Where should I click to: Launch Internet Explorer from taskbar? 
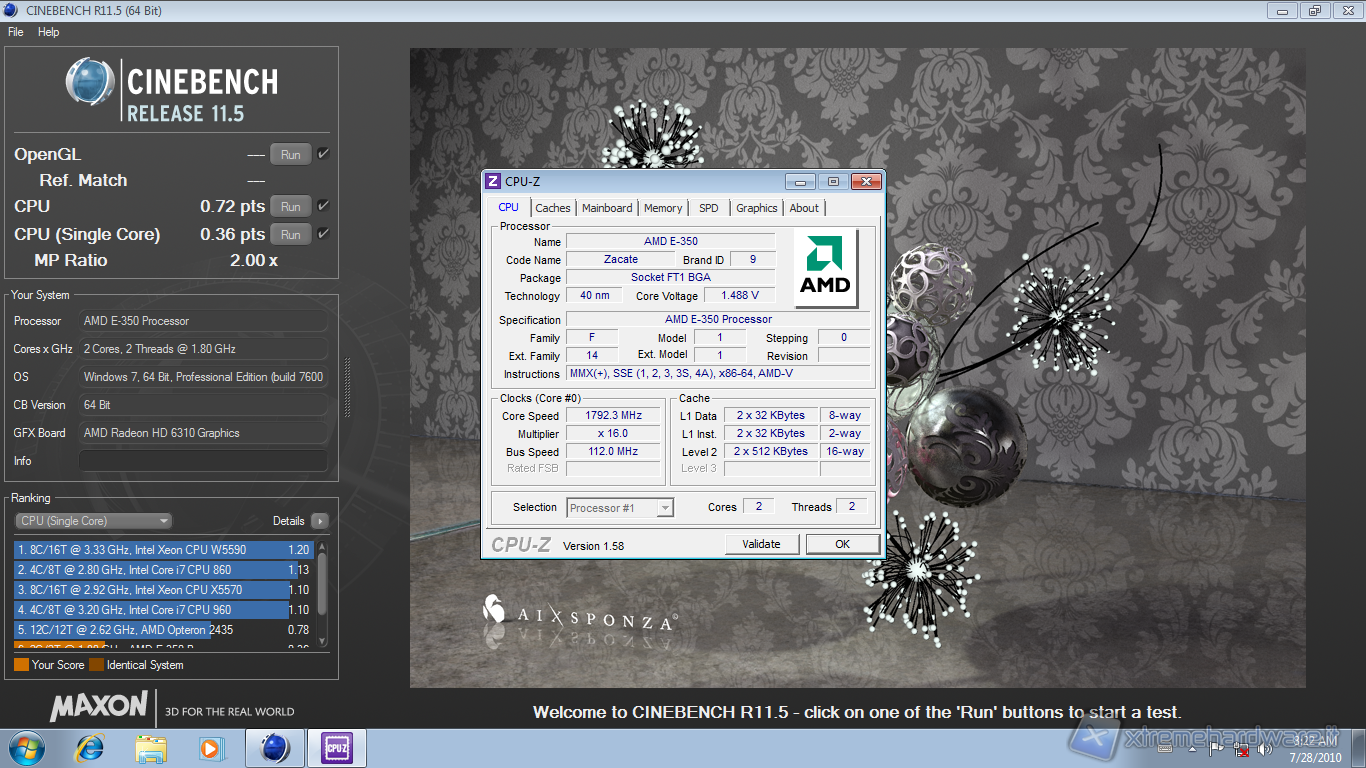[90, 747]
